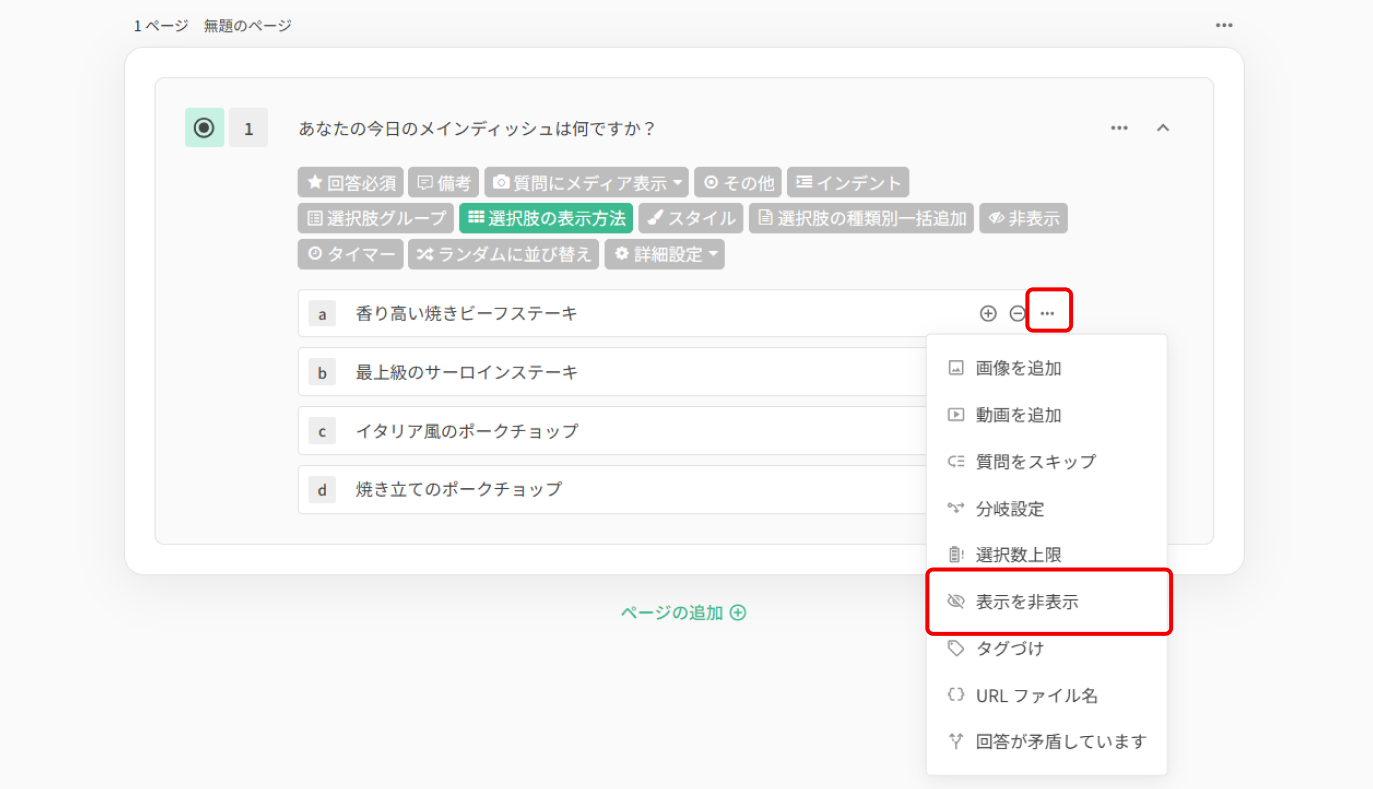
Task: Toggle the 備考 note button
Action: click(x=444, y=183)
